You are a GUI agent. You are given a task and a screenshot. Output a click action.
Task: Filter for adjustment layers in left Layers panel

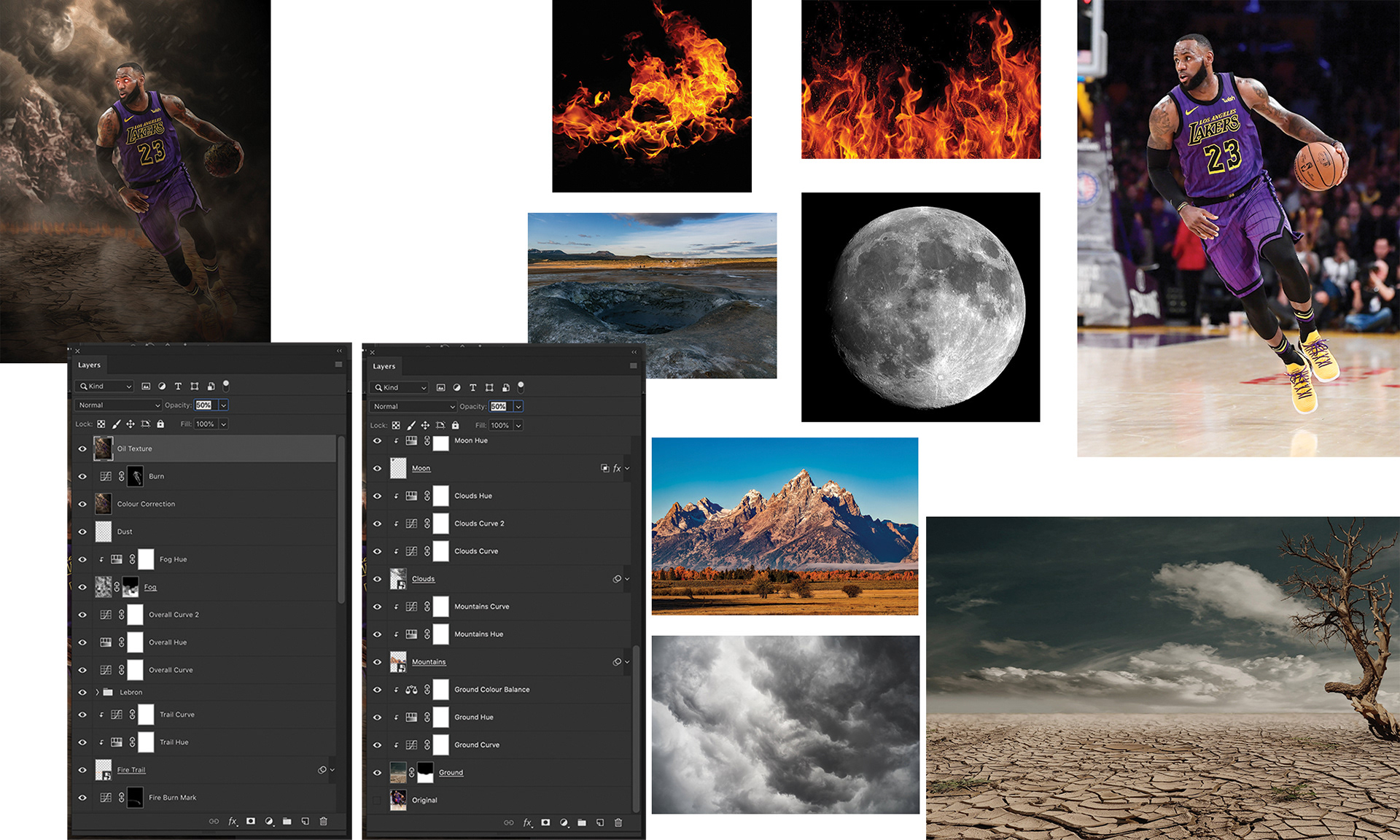click(162, 386)
